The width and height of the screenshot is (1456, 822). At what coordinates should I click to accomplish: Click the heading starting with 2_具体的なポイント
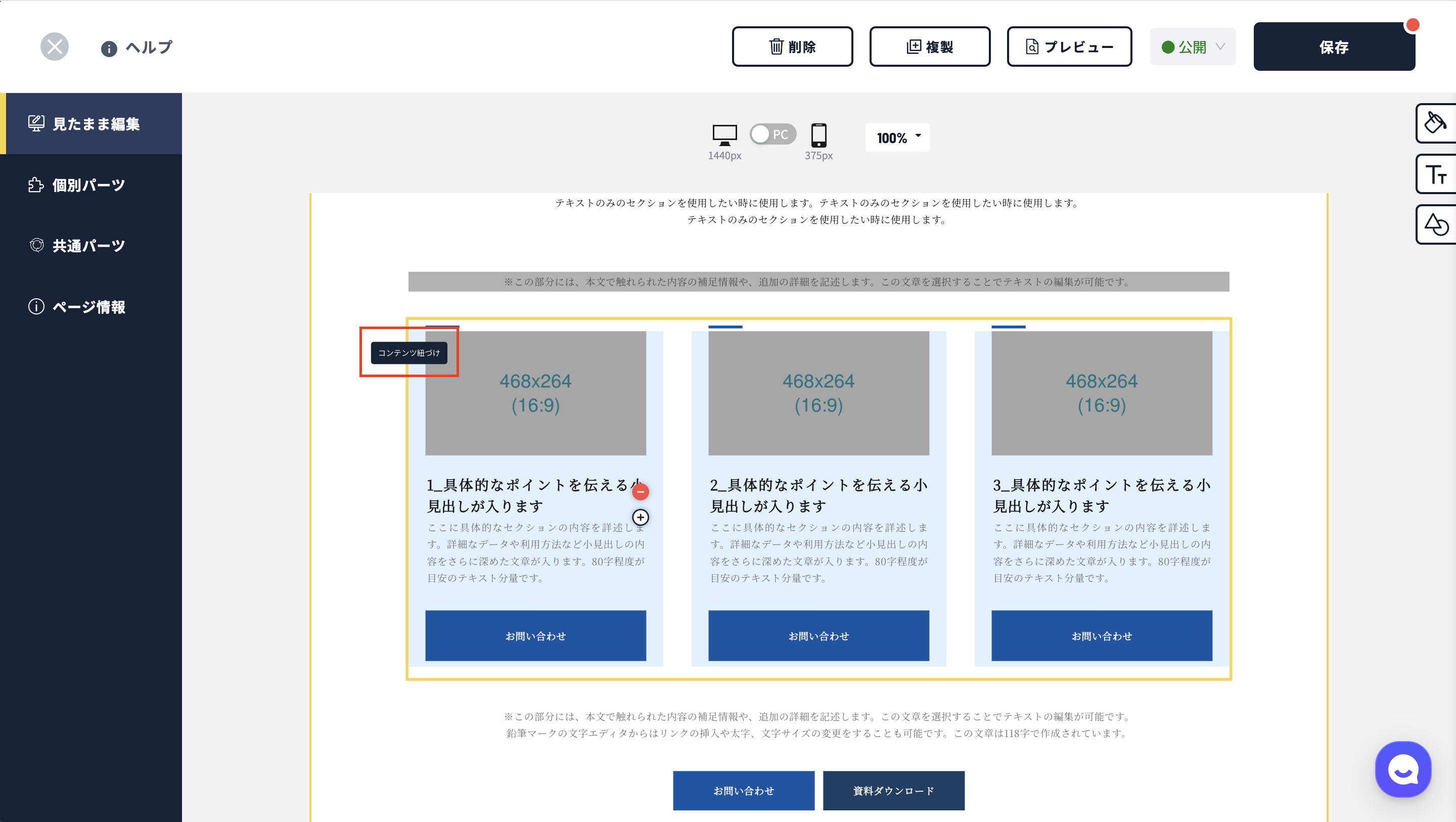point(818,495)
